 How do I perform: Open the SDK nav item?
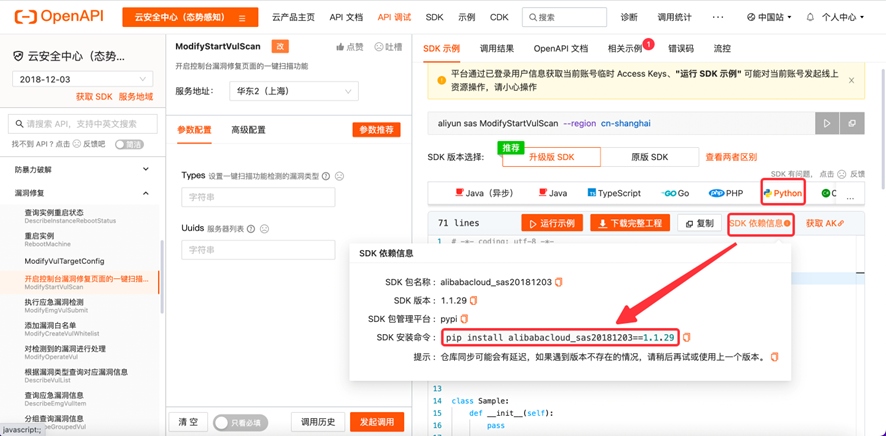pos(435,18)
